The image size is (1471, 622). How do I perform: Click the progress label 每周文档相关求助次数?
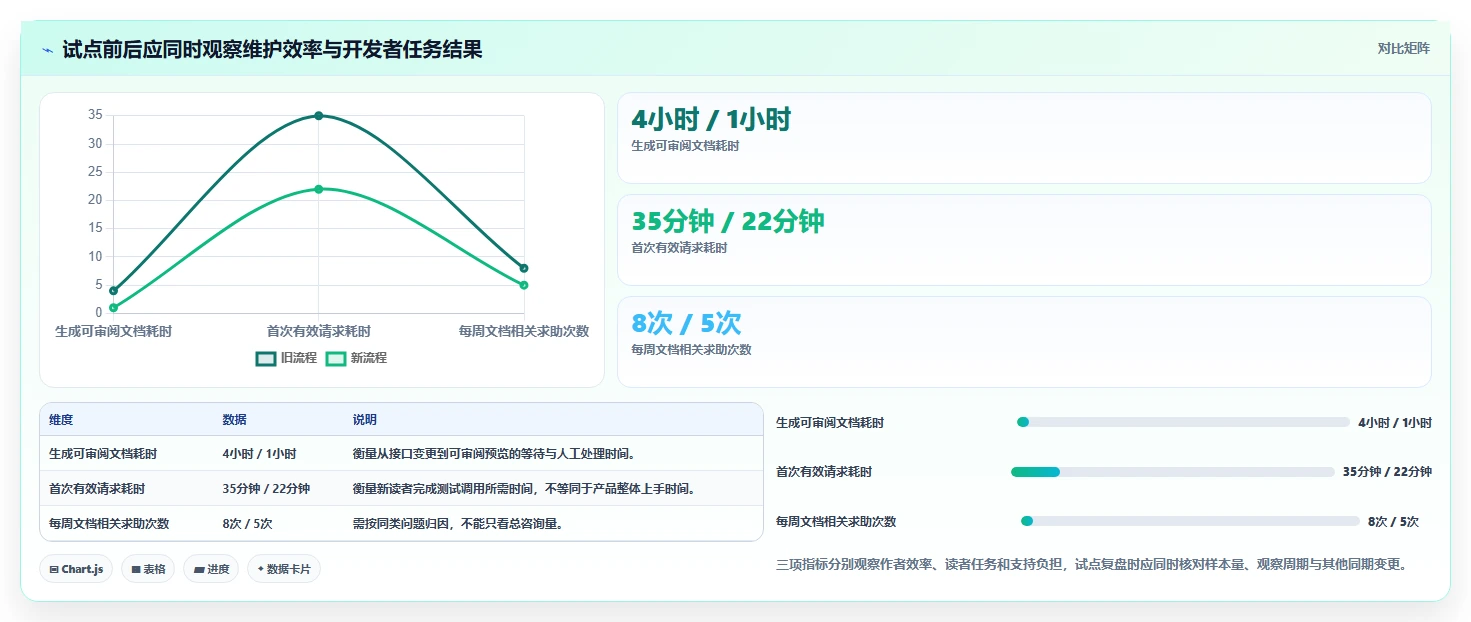[836, 522]
